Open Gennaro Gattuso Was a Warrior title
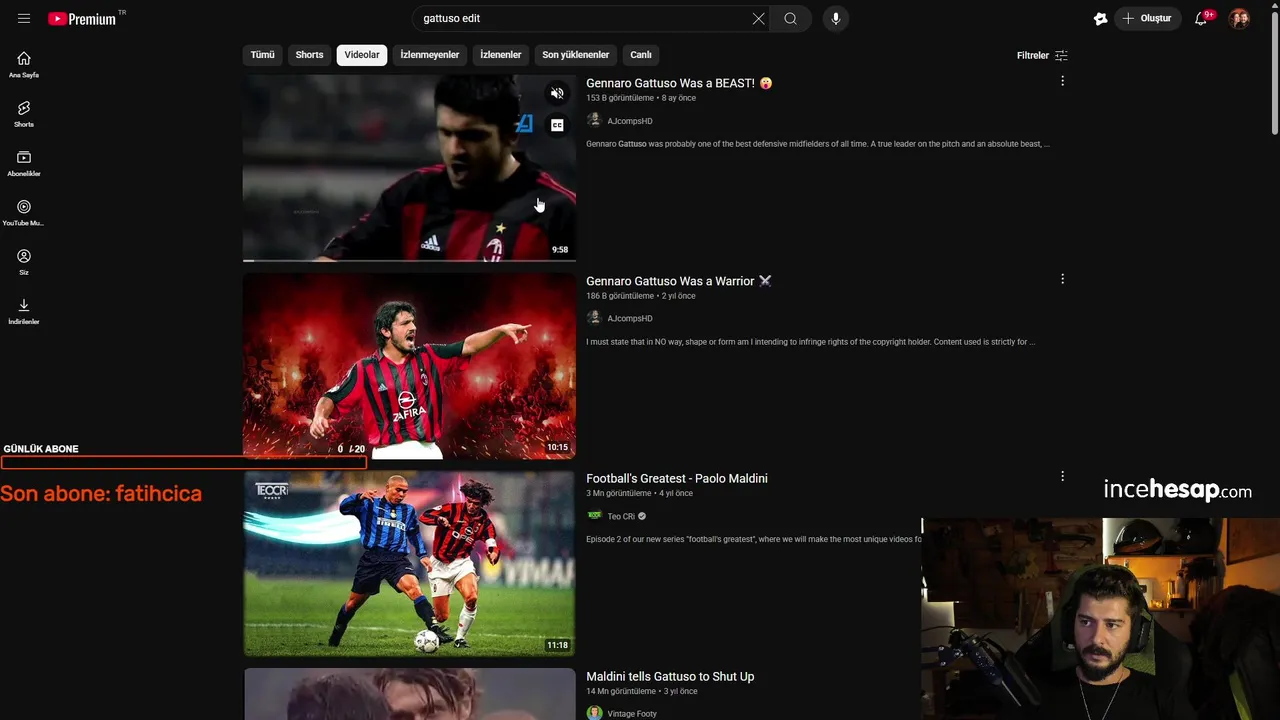Viewport: 1280px width, 720px height. pyautogui.click(x=679, y=281)
